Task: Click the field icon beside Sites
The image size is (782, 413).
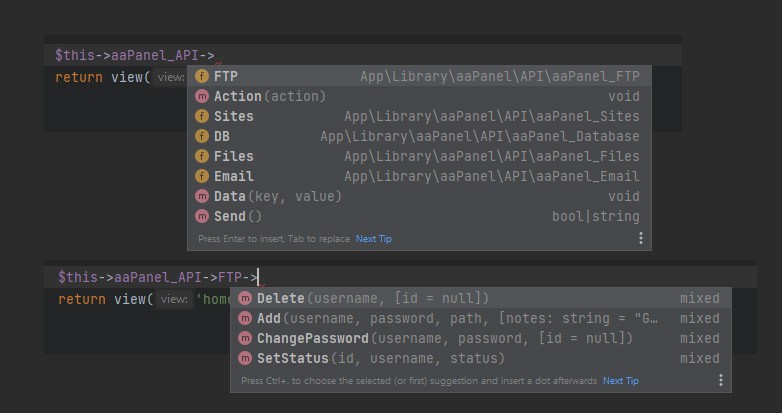Action: (x=201, y=116)
